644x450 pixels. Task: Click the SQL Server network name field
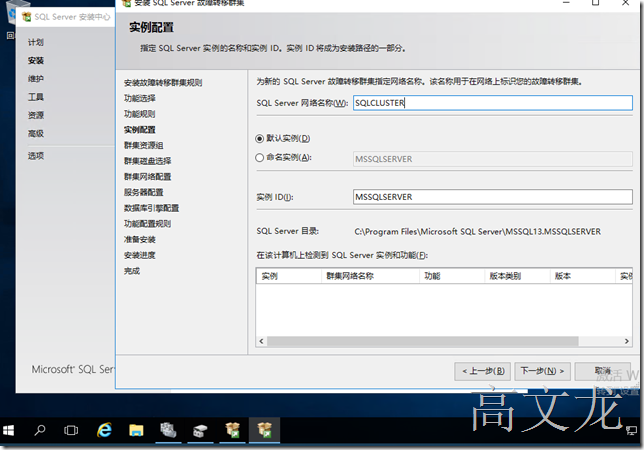pyautogui.click(x=492, y=103)
